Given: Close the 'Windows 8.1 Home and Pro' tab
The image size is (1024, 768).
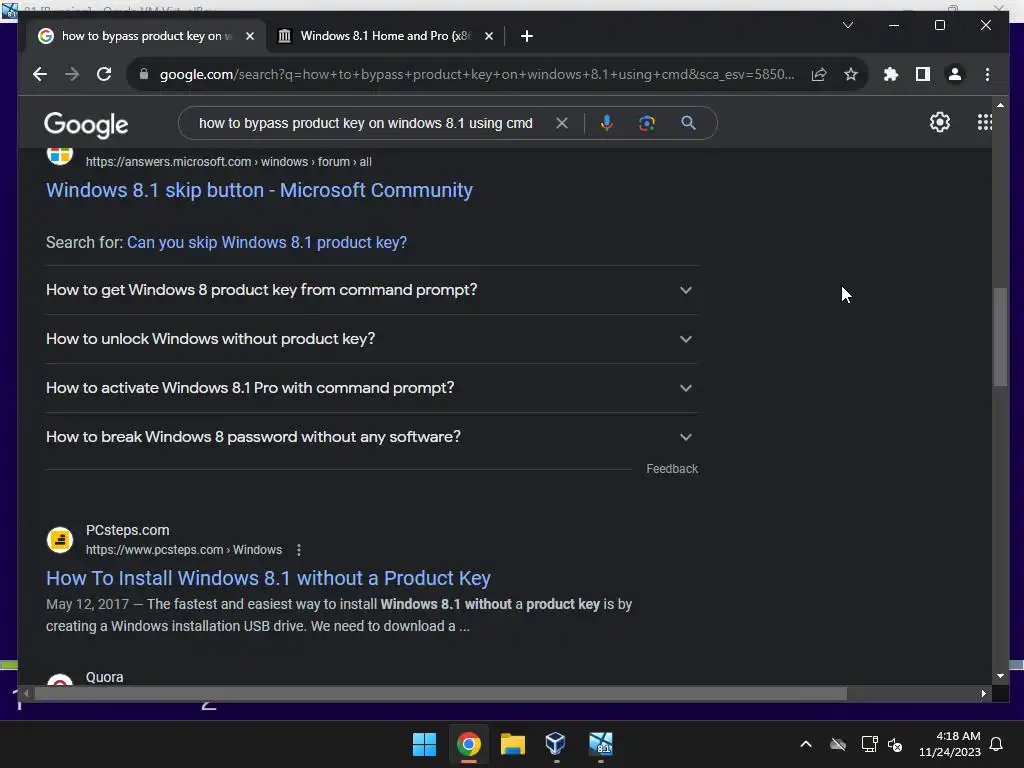Looking at the screenshot, I should point(488,36).
